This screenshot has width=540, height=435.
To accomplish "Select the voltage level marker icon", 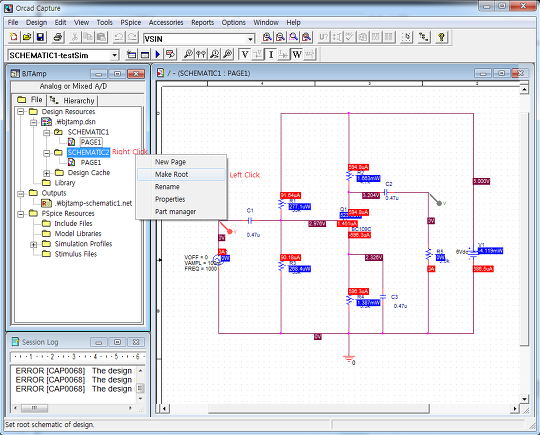I will 188,54.
